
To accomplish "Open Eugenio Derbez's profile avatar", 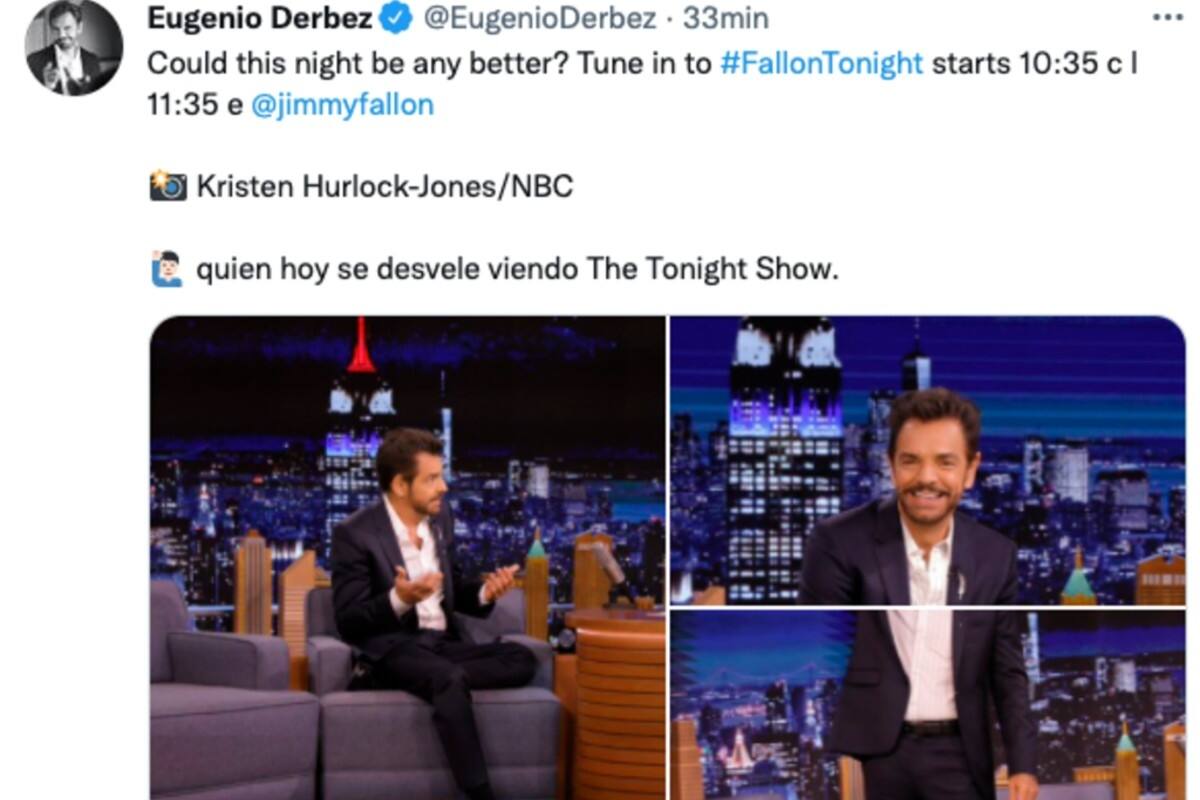I will click(x=74, y=49).
